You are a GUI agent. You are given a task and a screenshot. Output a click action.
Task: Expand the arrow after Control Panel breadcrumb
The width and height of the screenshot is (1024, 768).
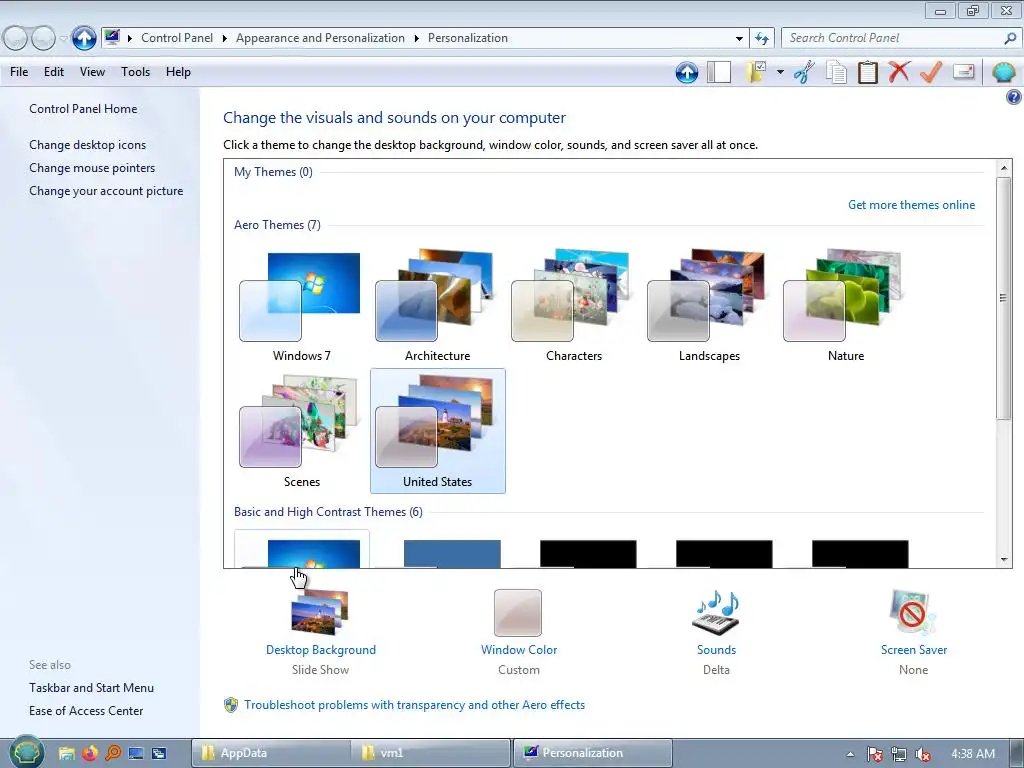tap(224, 39)
